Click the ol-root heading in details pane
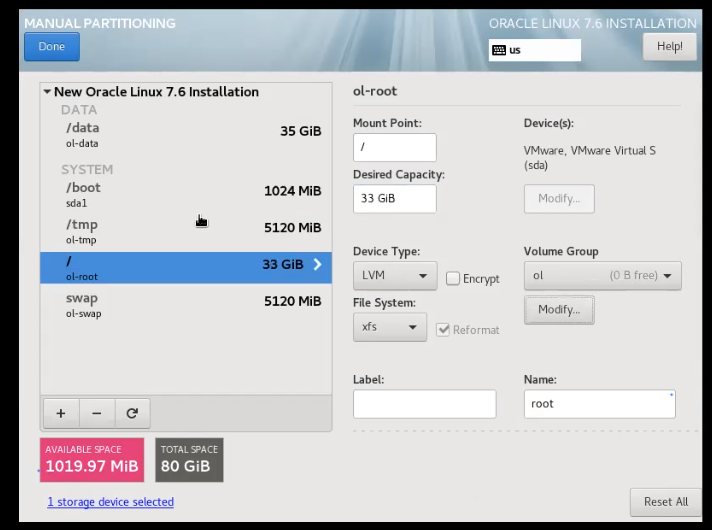This screenshot has width=712, height=530. tap(375, 91)
